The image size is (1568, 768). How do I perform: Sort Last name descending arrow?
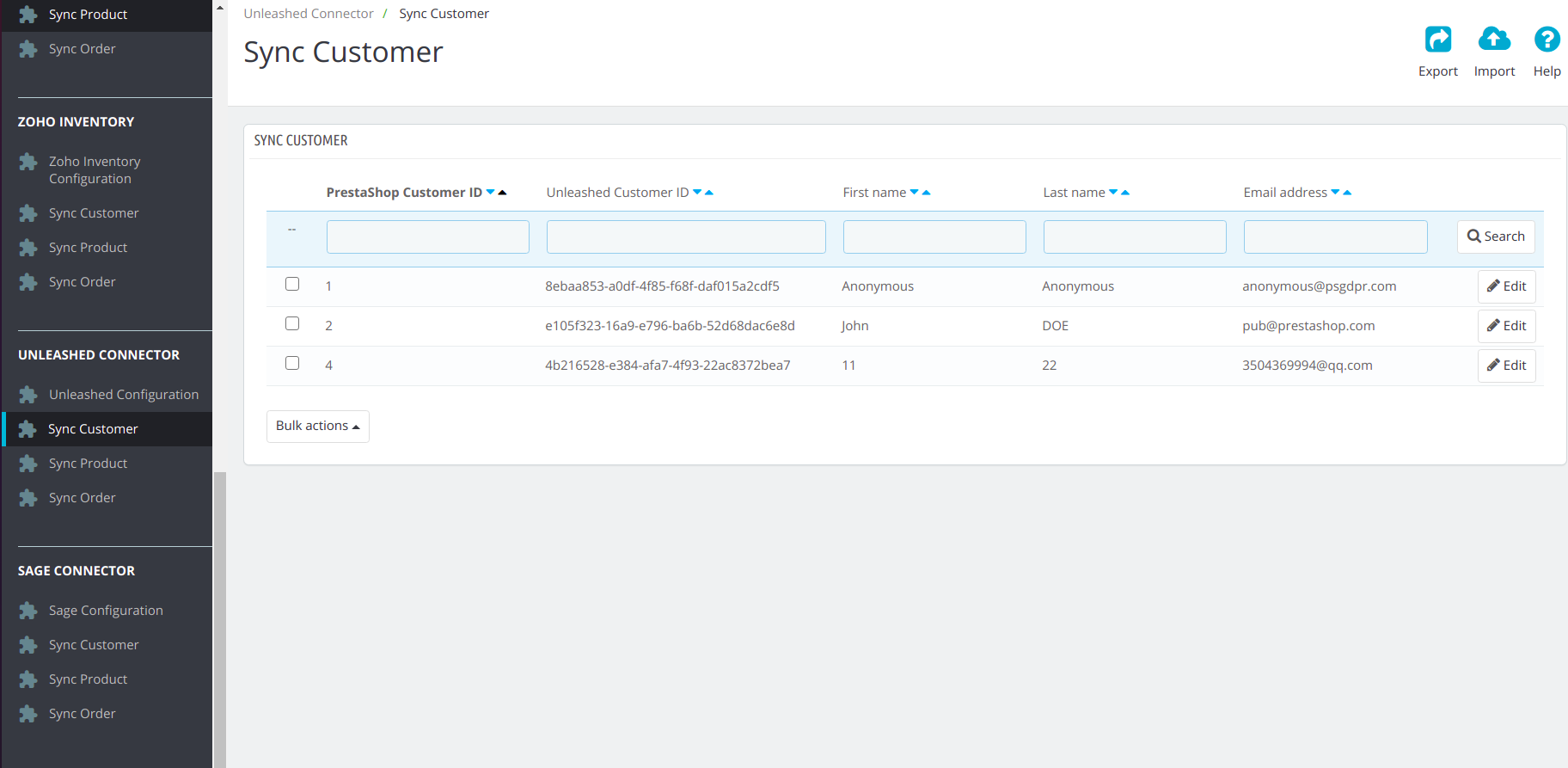point(1113,193)
